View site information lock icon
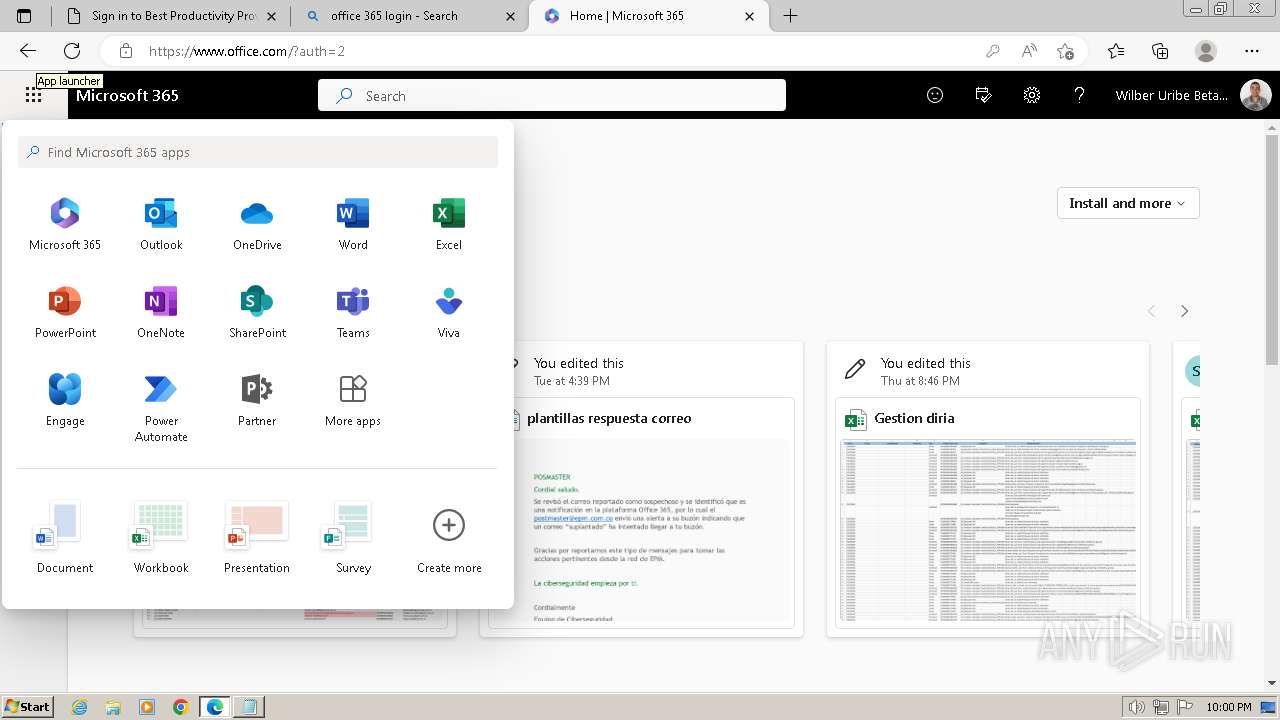This screenshot has height=720, width=1280. [x=125, y=51]
